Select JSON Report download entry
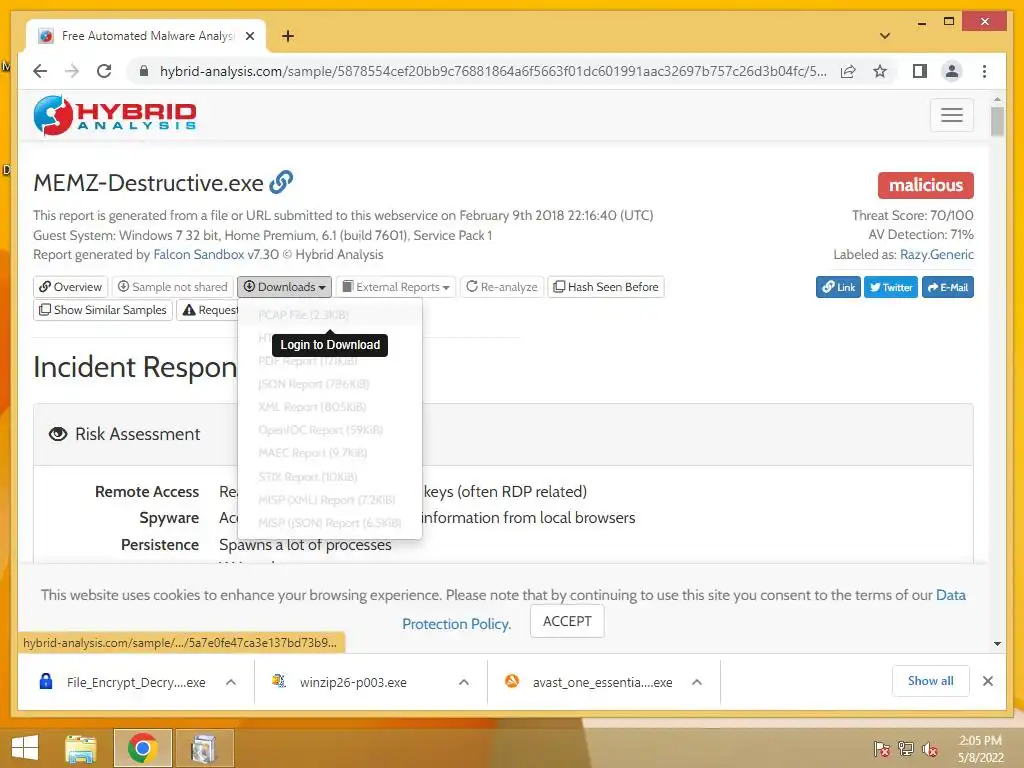The width and height of the screenshot is (1024, 768). [x=330, y=384]
